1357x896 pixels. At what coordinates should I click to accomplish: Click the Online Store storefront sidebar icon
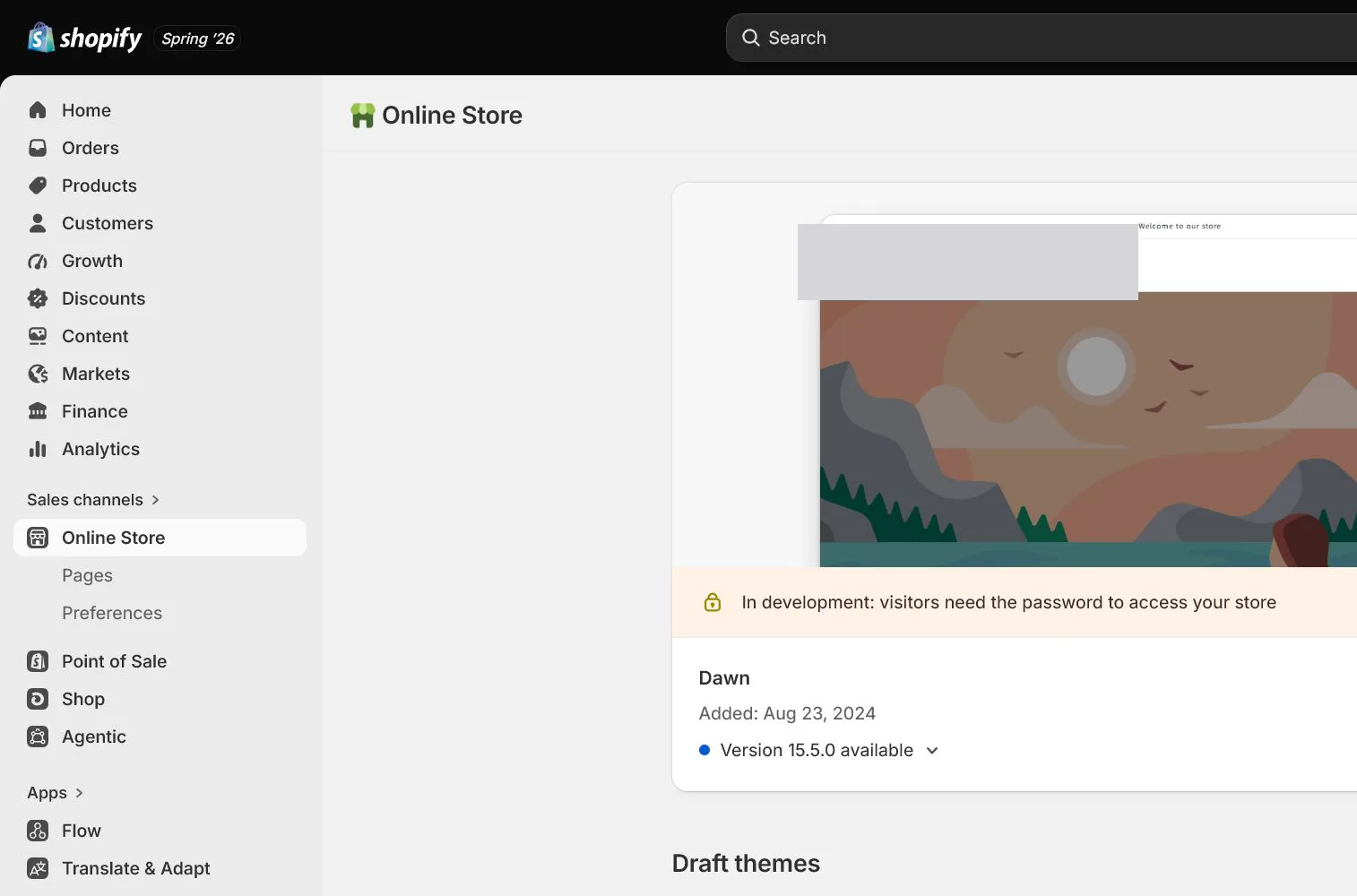[38, 538]
